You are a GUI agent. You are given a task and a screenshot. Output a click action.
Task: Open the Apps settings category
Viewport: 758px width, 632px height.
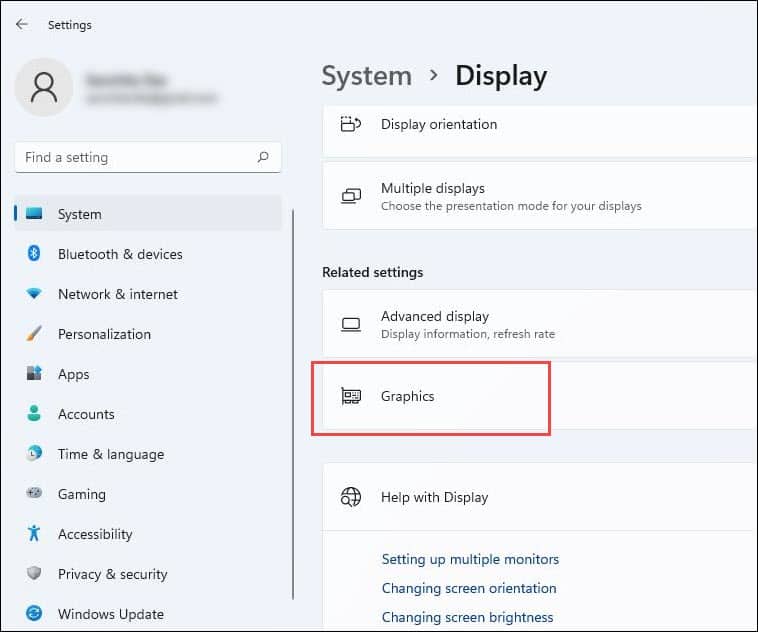[x=73, y=374]
